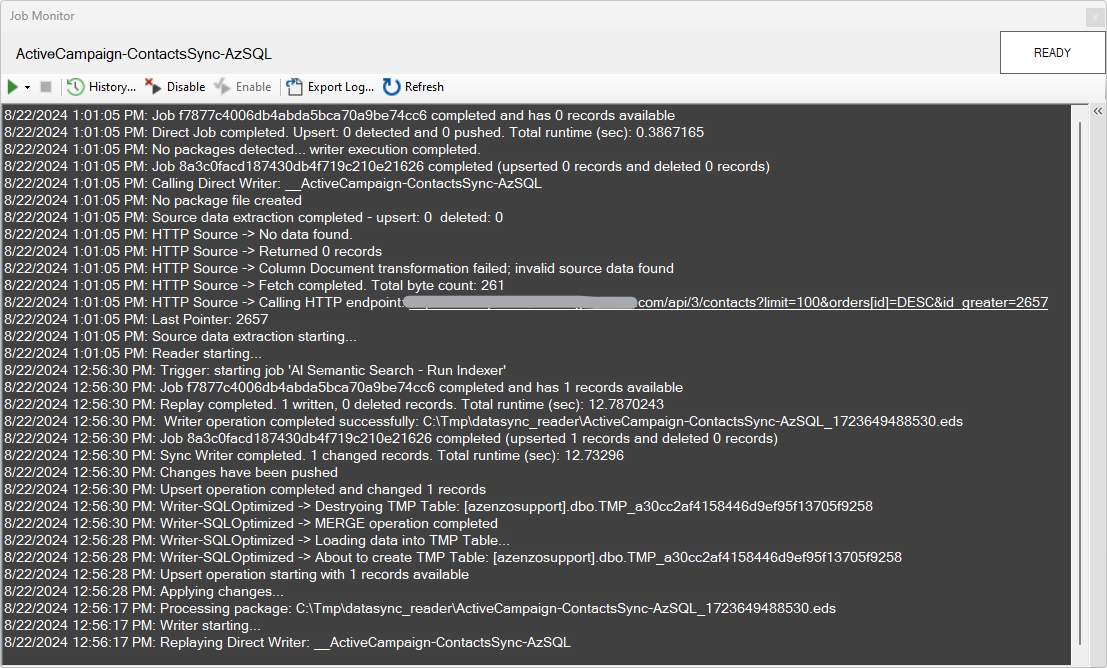The image size is (1107, 668).
Task: Select the job title ActiveCampaign-ContactsSync-AzSQL
Action: point(144,54)
